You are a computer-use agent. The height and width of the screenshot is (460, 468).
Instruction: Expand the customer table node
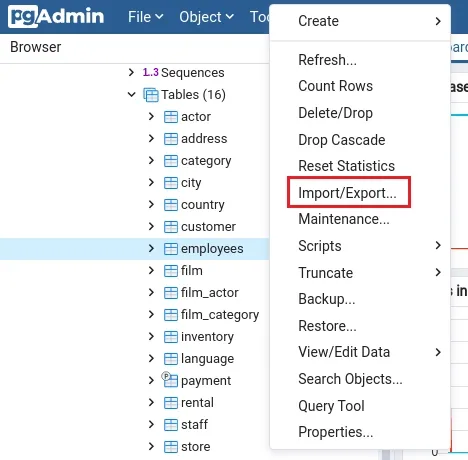click(151, 226)
